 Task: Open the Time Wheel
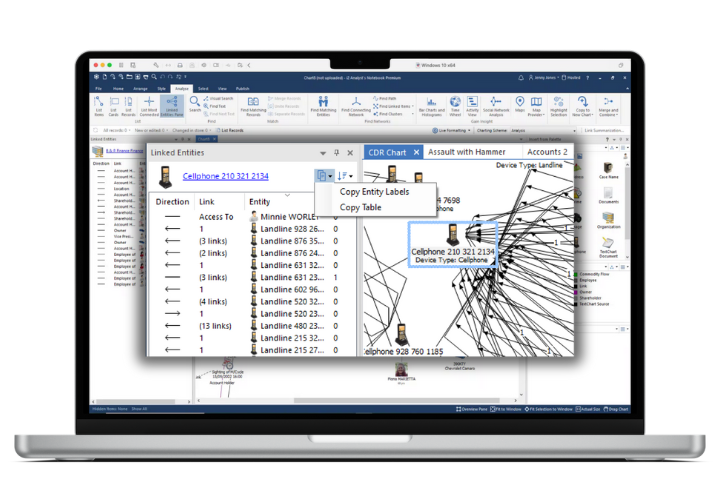click(455, 106)
